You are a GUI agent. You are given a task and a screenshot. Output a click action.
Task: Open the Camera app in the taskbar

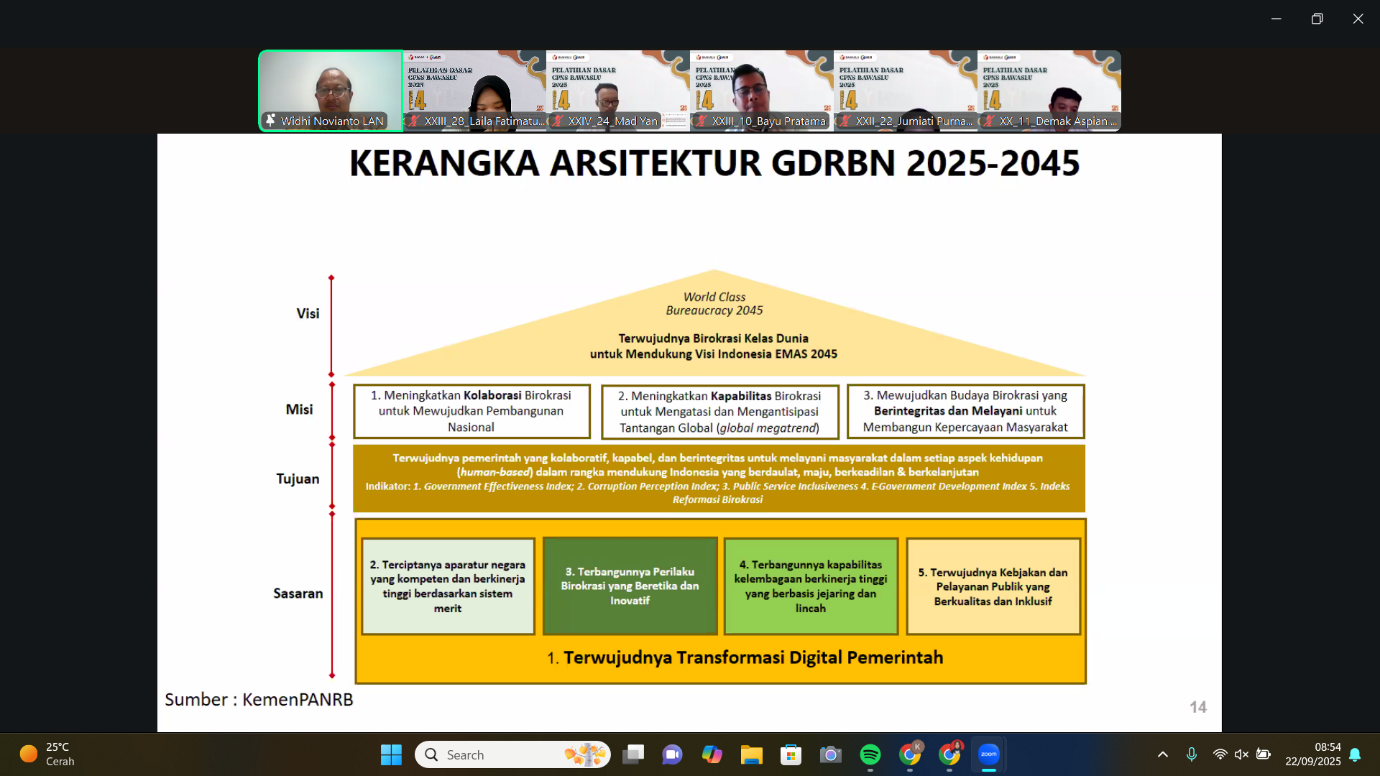coord(830,755)
